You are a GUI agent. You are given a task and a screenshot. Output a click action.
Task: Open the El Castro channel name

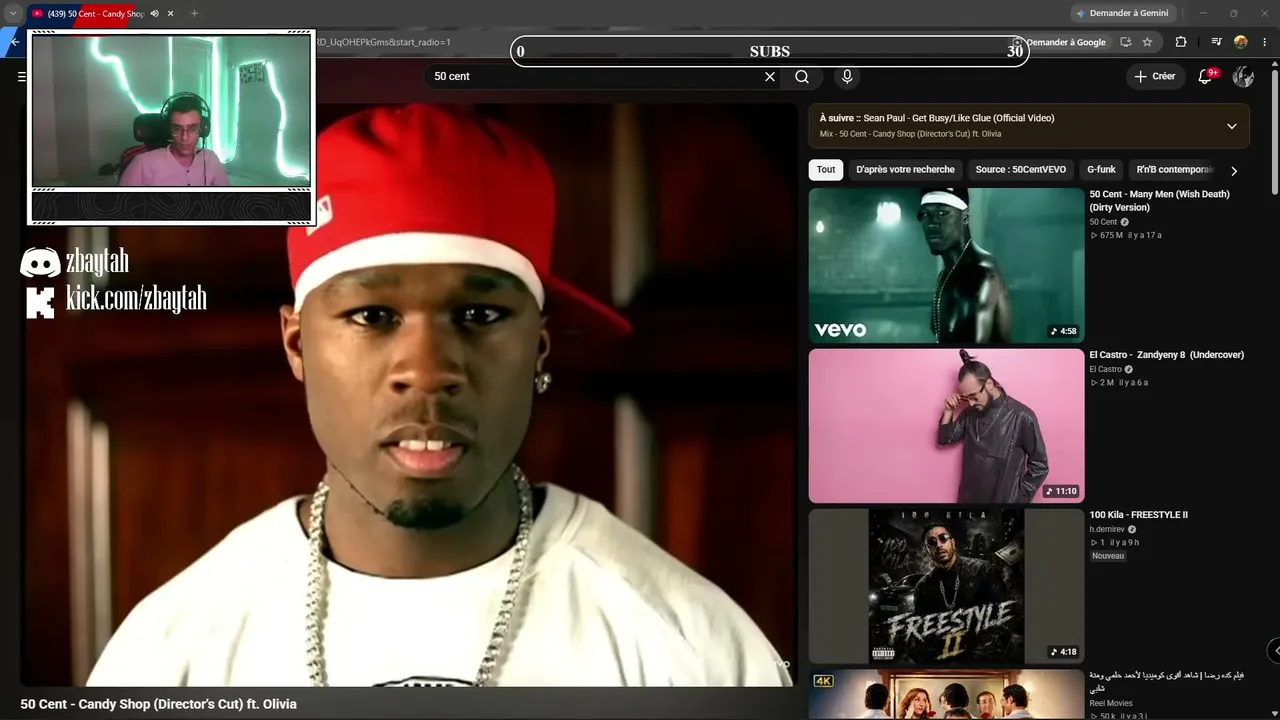pos(1105,369)
